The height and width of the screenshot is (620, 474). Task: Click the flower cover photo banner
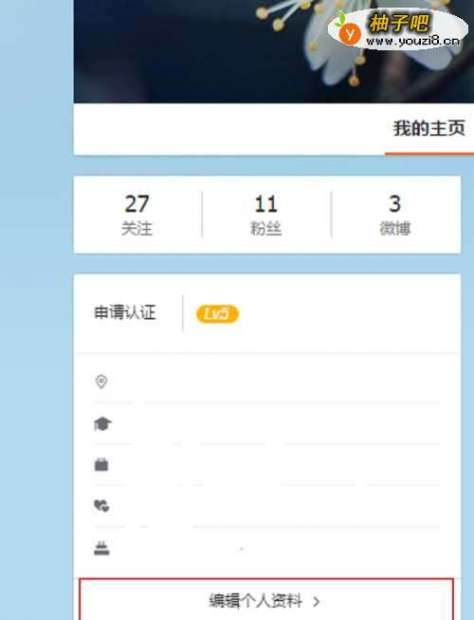coord(274,51)
